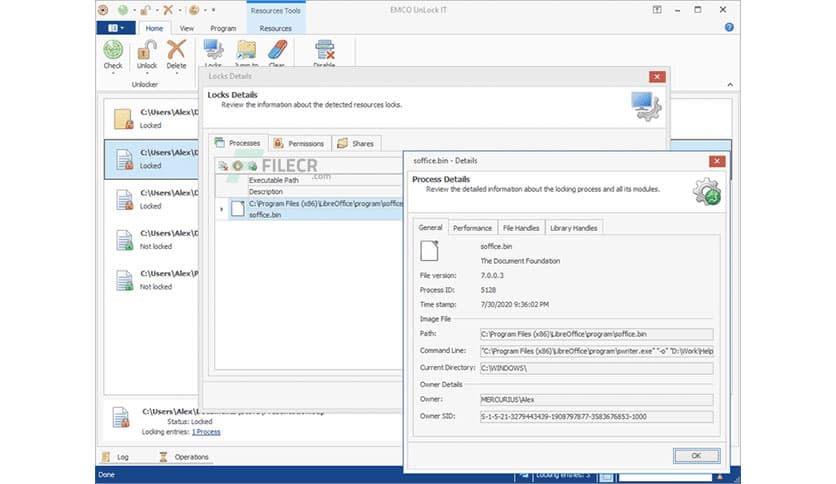Select the Shares tab in Locks Details
This screenshot has width=836, height=484.
356,143
